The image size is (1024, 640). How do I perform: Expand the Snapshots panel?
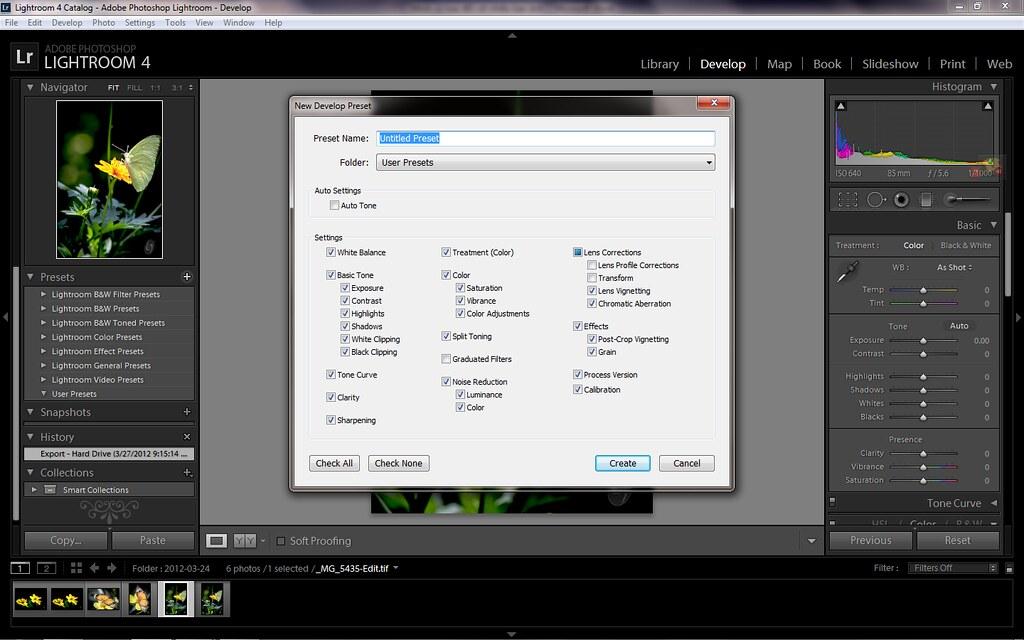(x=30, y=411)
